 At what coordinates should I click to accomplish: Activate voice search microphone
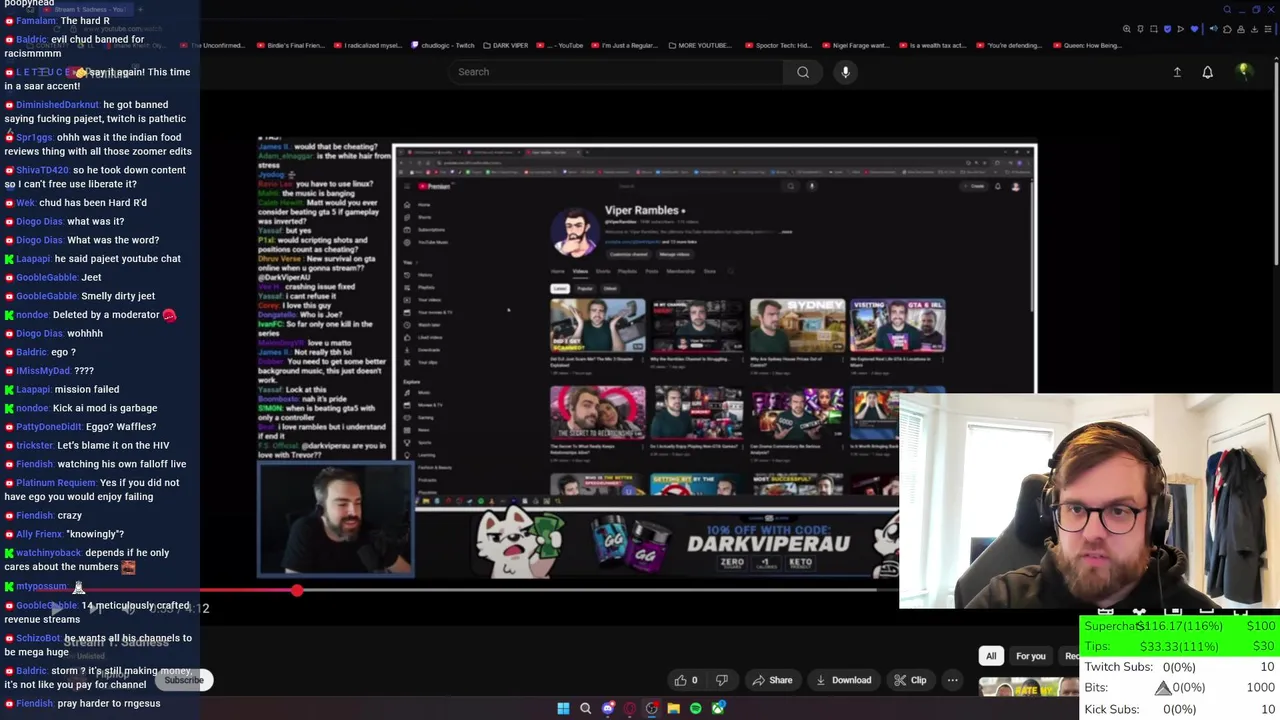[845, 72]
